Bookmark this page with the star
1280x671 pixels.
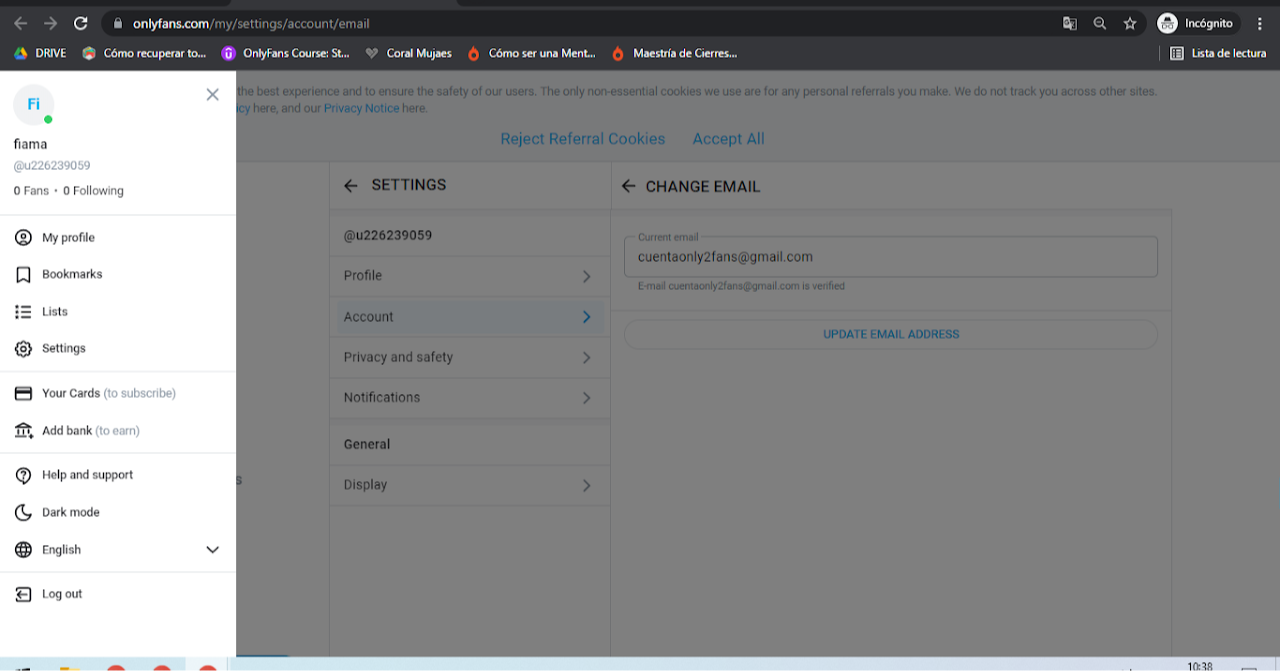[x=1130, y=23]
